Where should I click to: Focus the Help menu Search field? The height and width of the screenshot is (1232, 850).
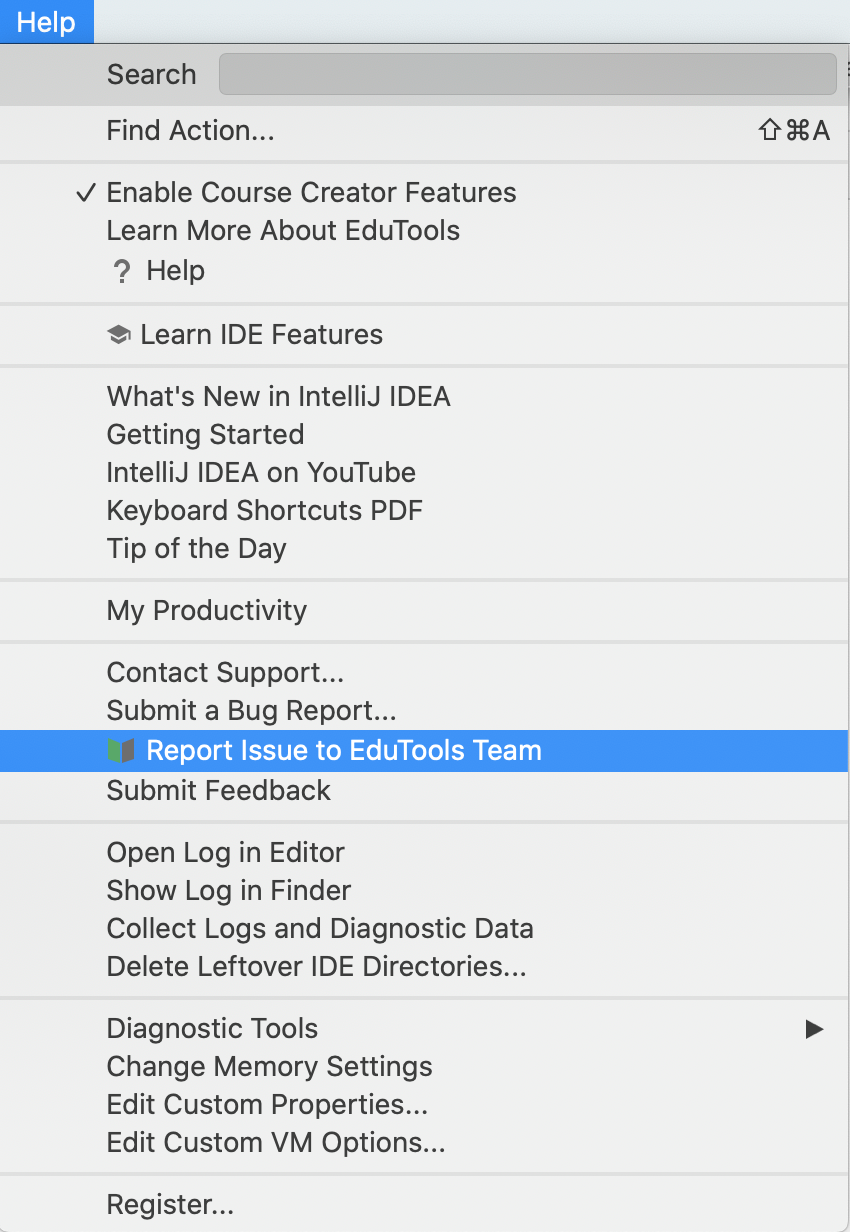[x=527, y=74]
